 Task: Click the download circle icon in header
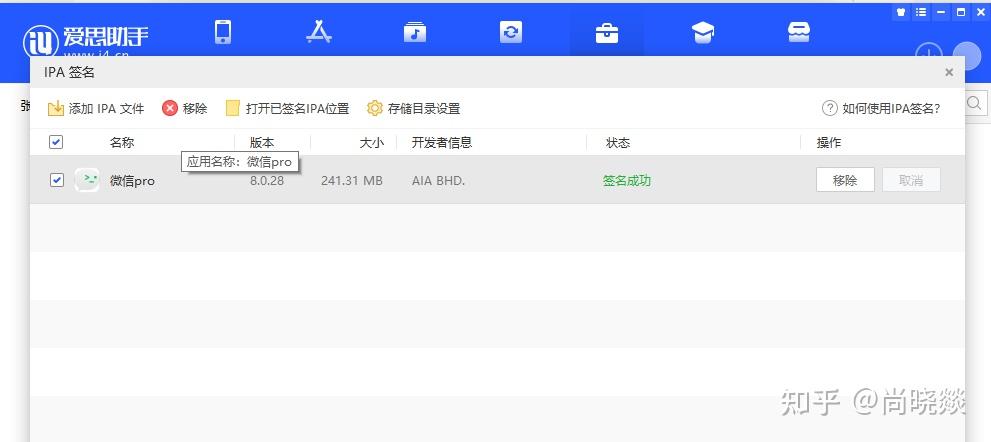tap(928, 54)
